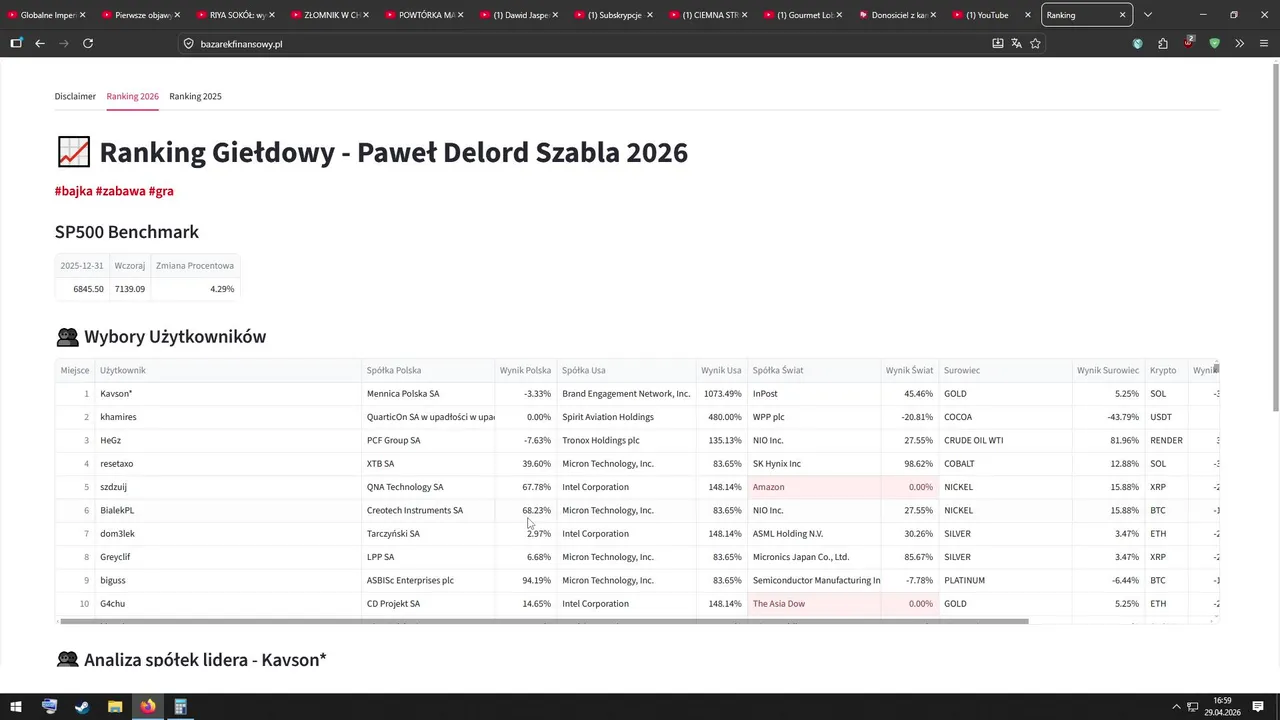Click the Firefox taskbar icon
Image resolution: width=1280 pixels, height=720 pixels.
(148, 706)
